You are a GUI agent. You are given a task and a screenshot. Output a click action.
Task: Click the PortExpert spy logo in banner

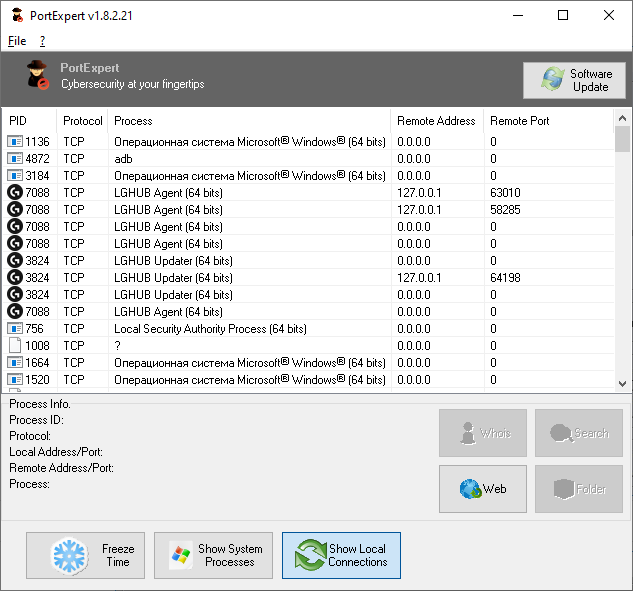(38, 75)
